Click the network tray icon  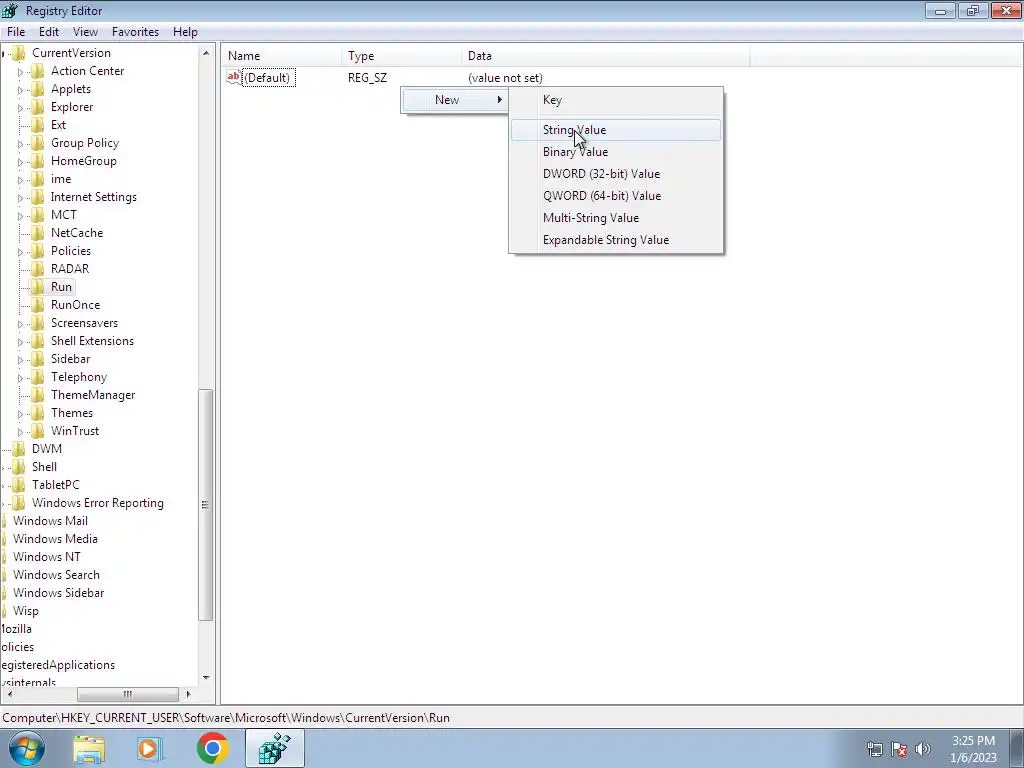pyautogui.click(x=874, y=749)
